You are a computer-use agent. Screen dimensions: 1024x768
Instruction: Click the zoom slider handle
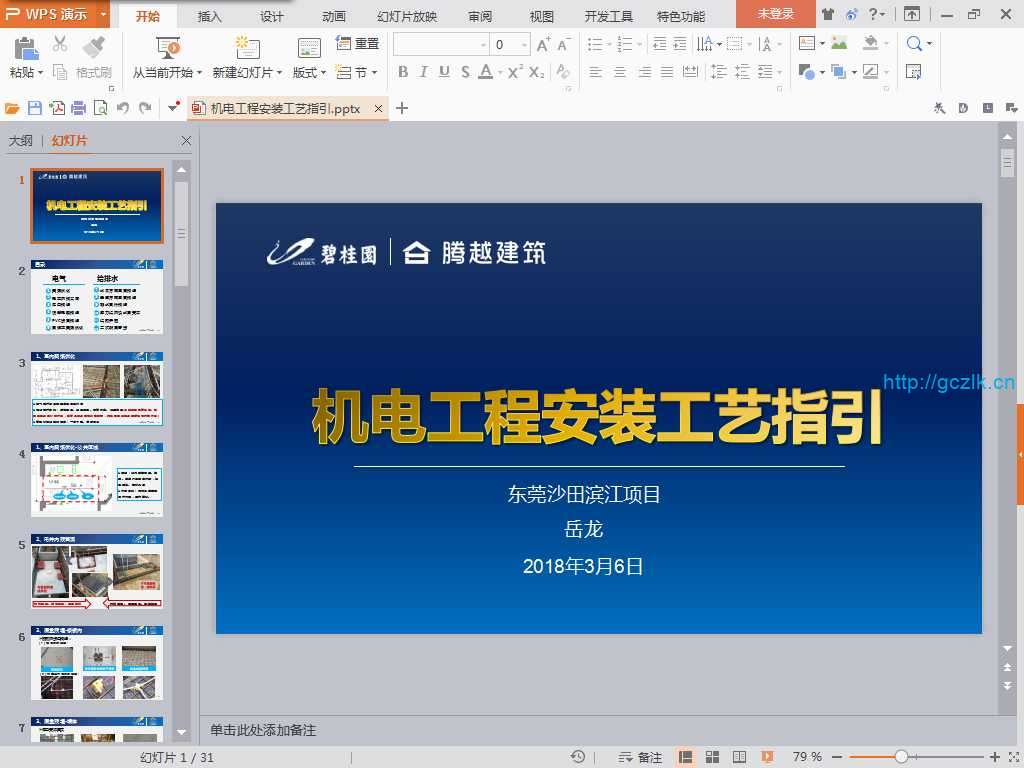click(x=901, y=757)
